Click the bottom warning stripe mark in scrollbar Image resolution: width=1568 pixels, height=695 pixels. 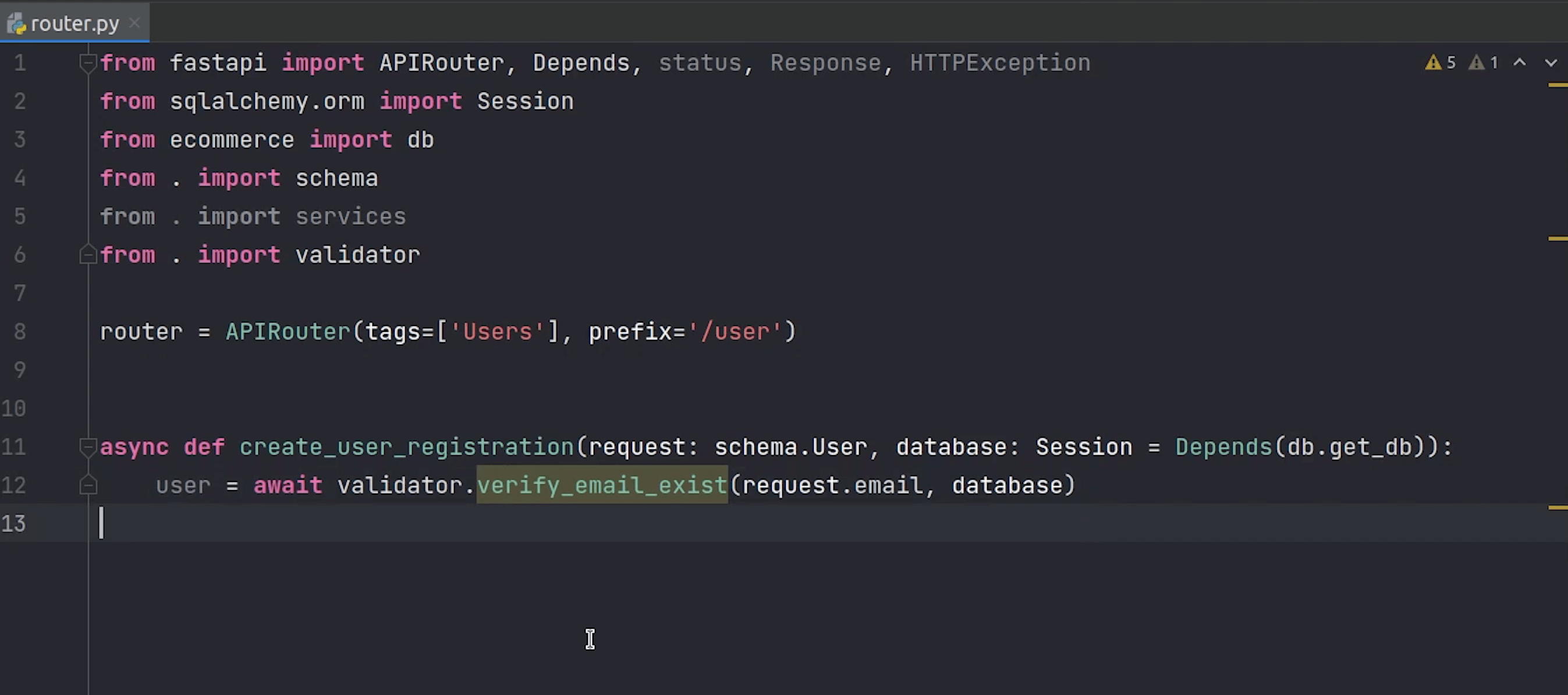1558,507
